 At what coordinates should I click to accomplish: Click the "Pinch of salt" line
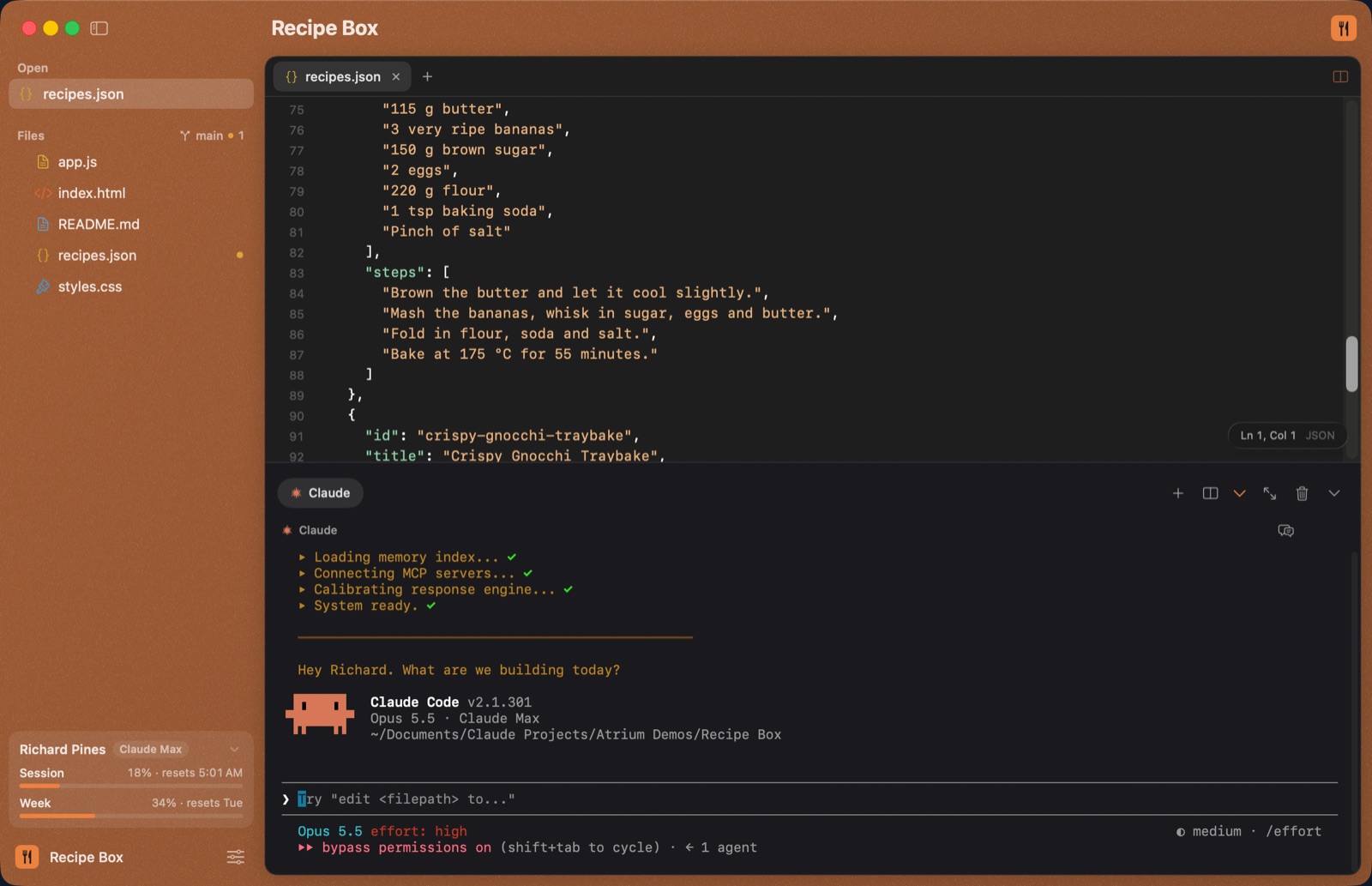coord(447,232)
